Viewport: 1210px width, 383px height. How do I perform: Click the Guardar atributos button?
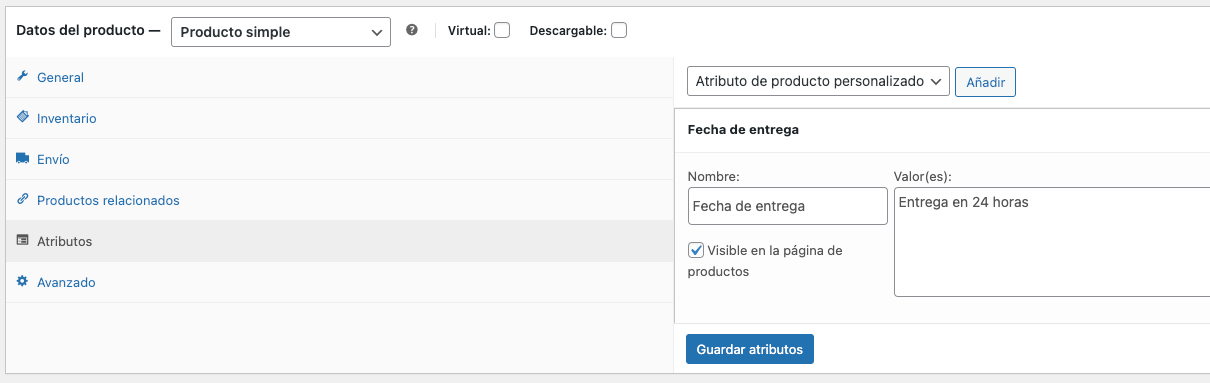750,349
